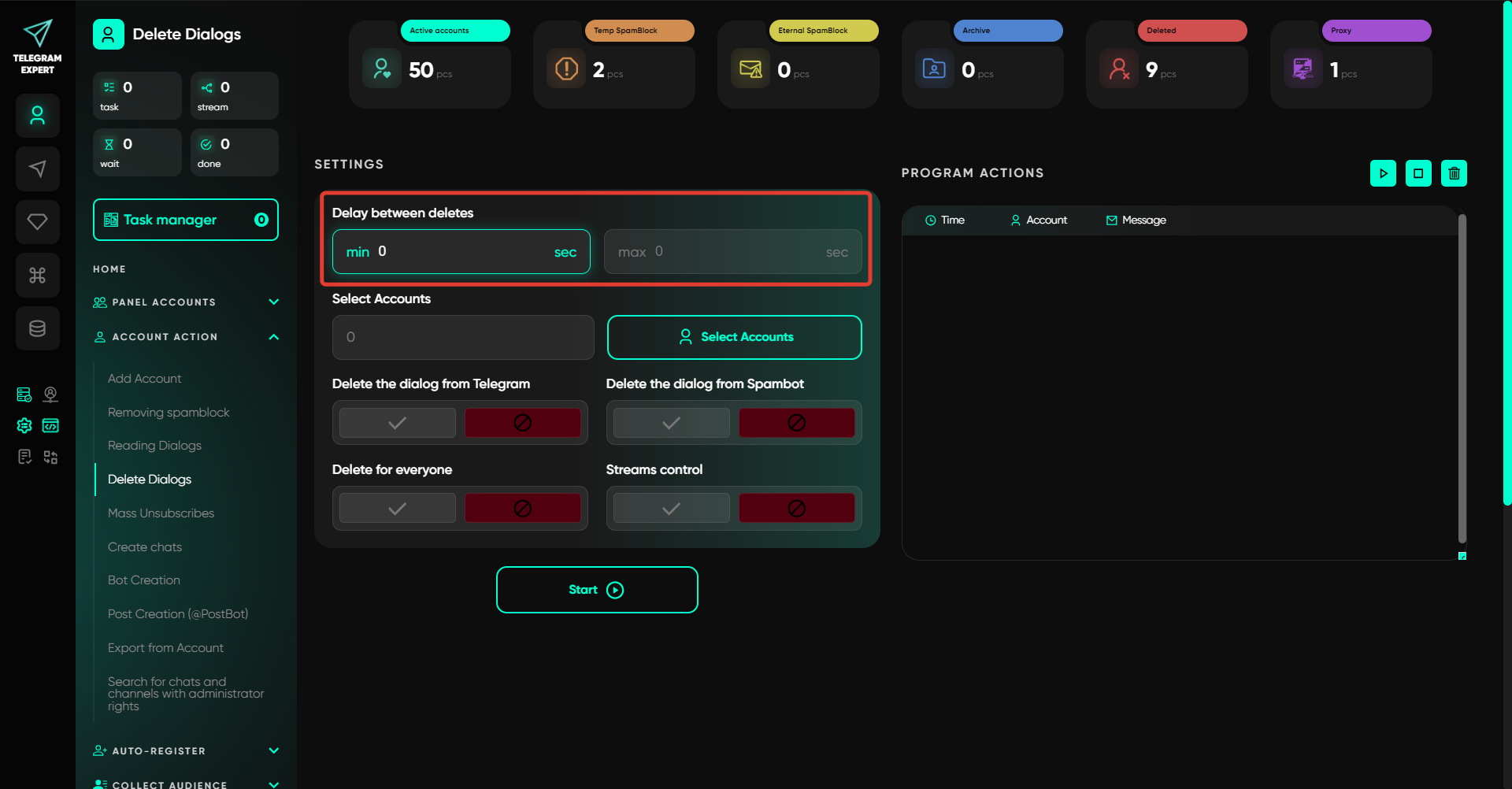Open the database icon in left sidebar
Image resolution: width=1512 pixels, height=789 pixels.
tap(37, 328)
